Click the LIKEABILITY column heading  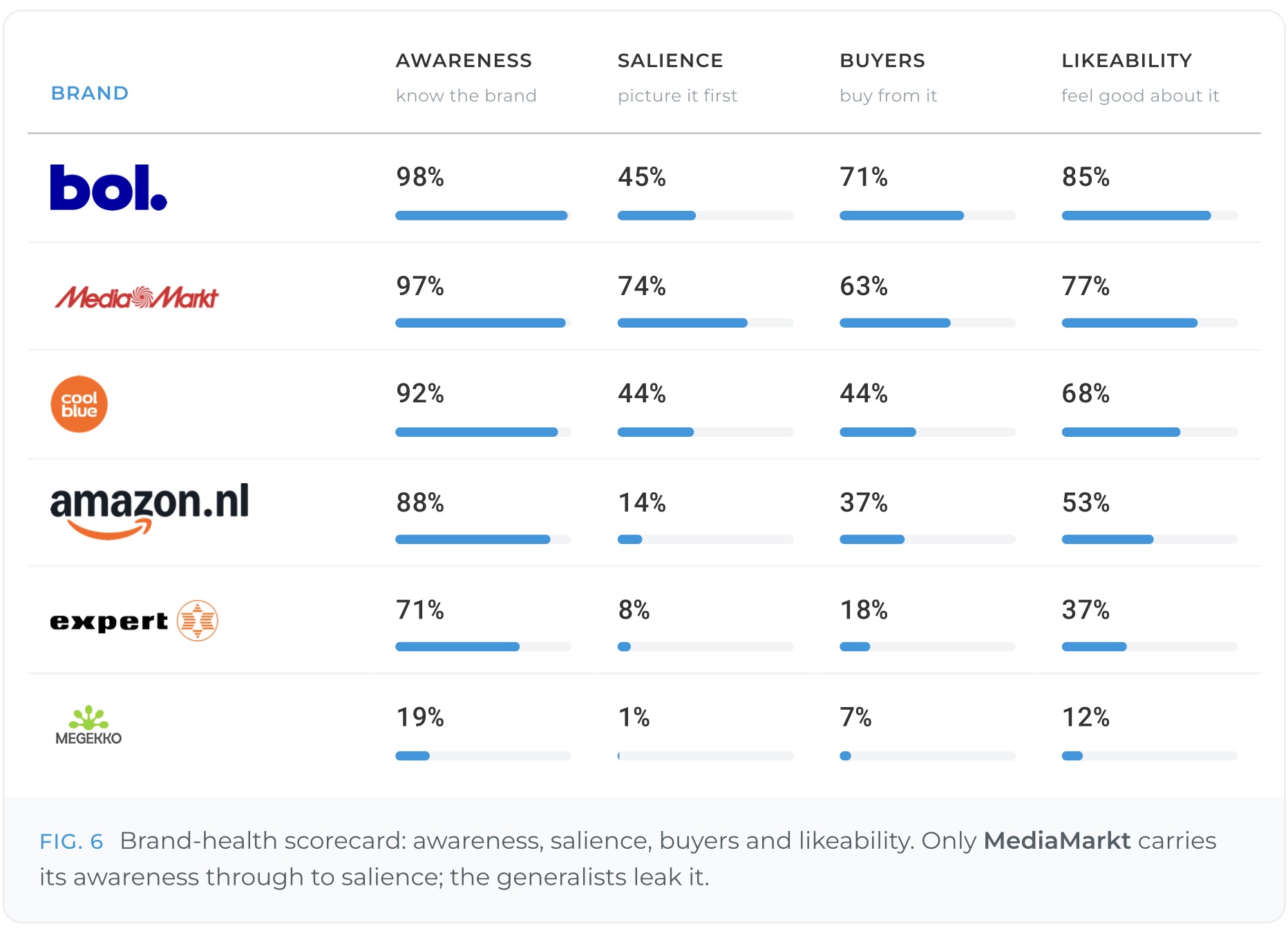click(x=1127, y=61)
